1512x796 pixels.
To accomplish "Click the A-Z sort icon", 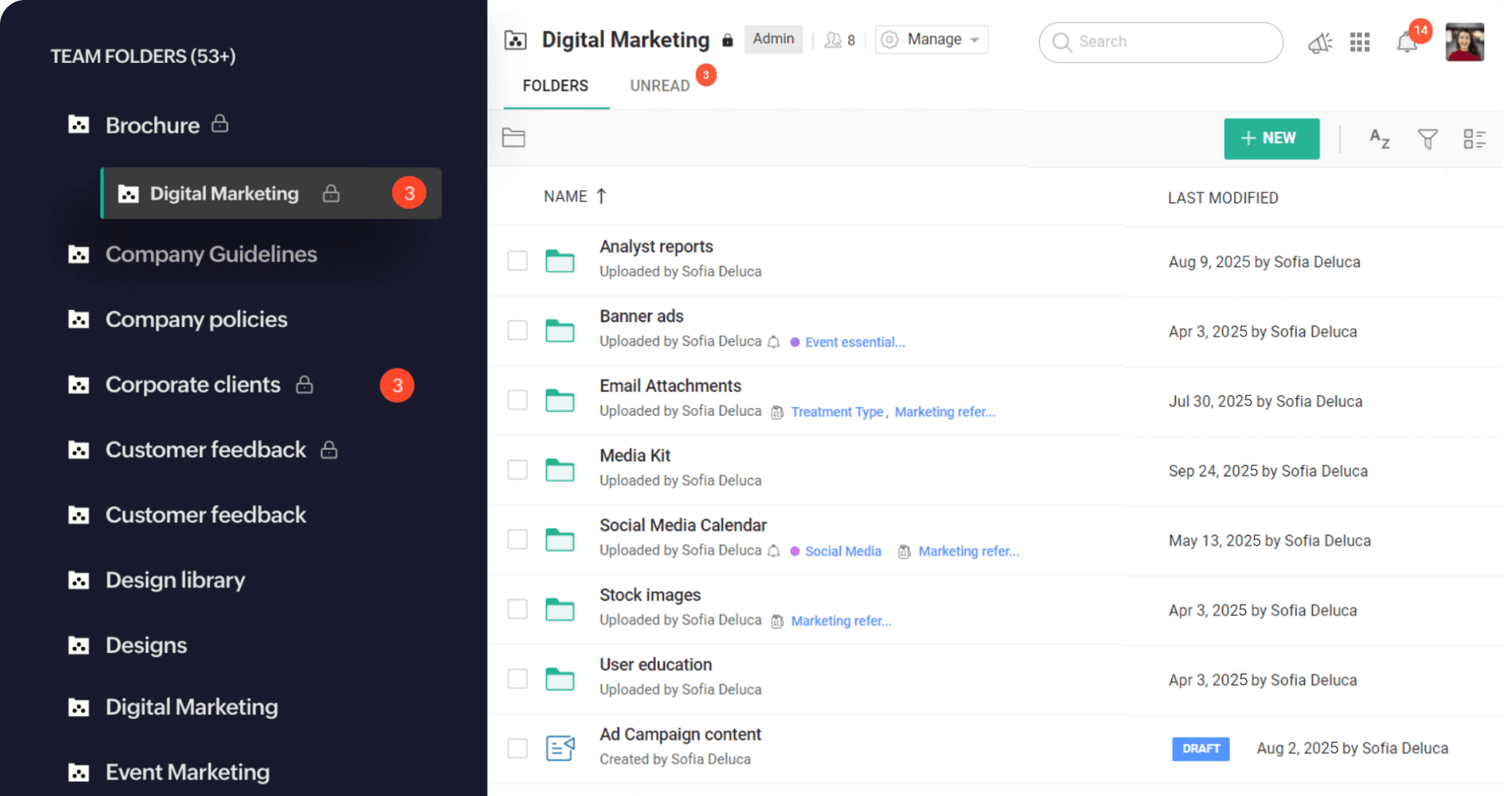I will click(x=1379, y=139).
